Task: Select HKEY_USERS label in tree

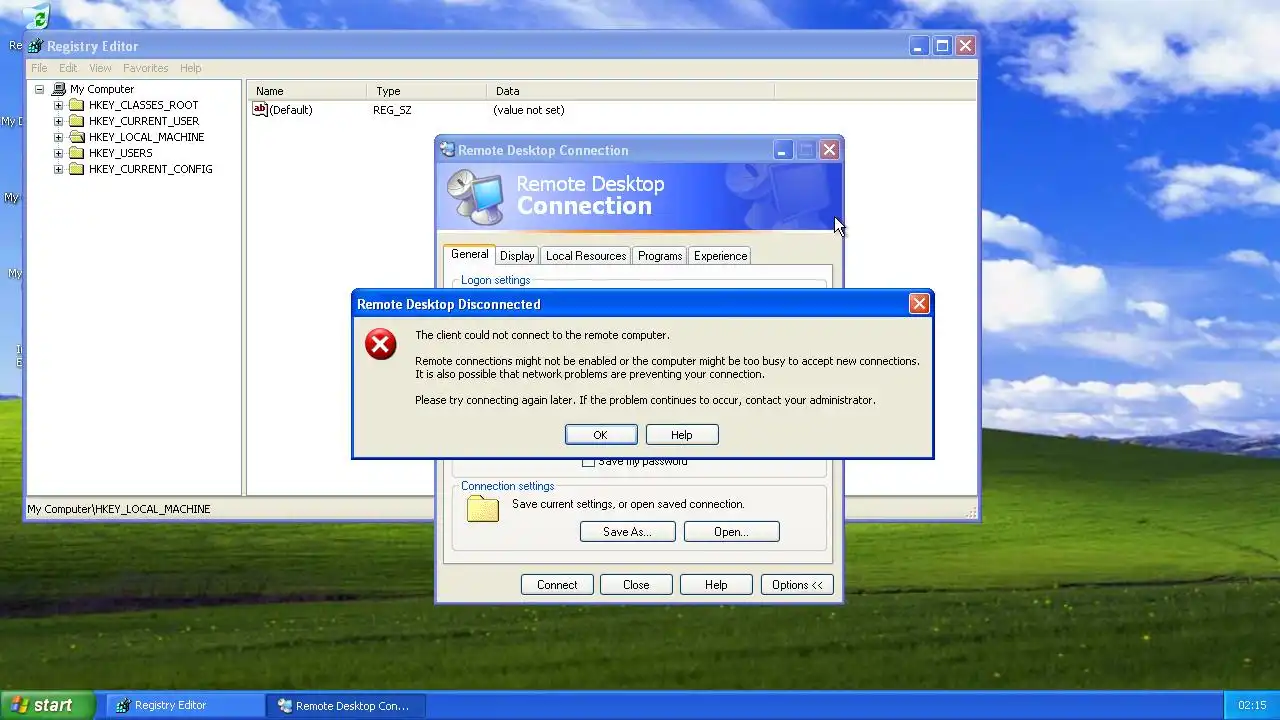Action: (x=120, y=153)
